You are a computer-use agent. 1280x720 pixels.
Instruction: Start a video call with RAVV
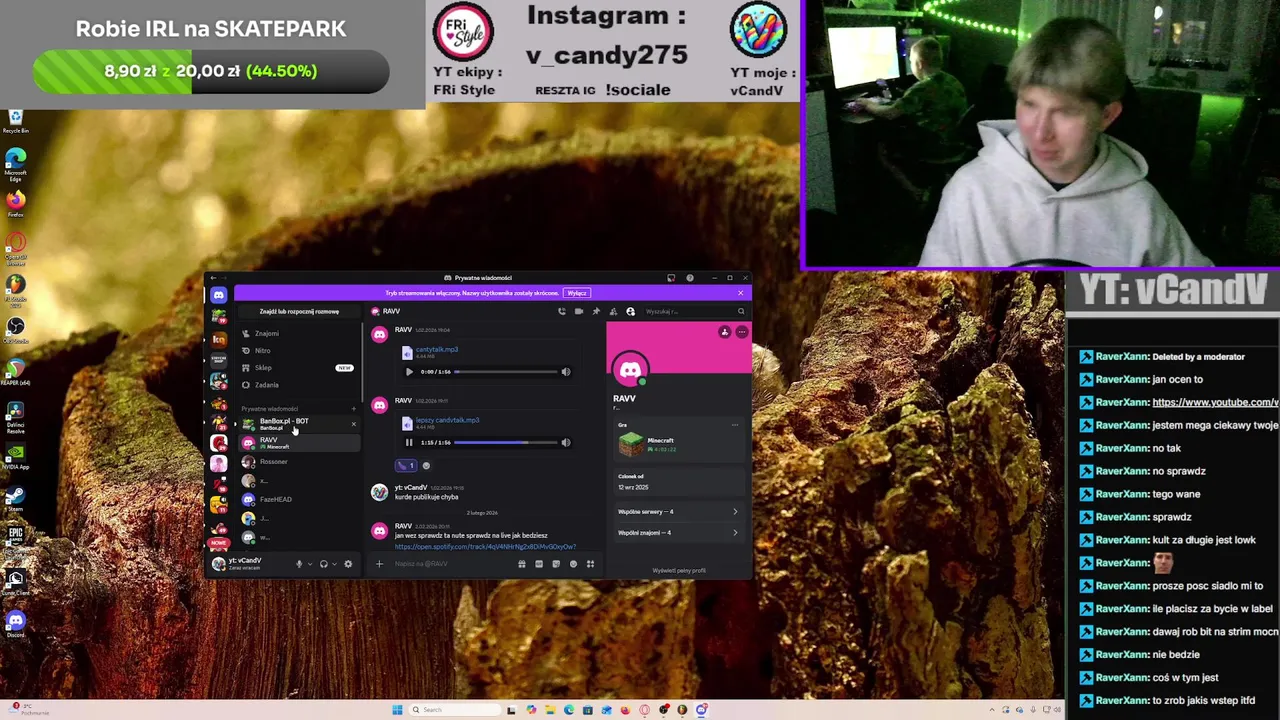pos(579,311)
